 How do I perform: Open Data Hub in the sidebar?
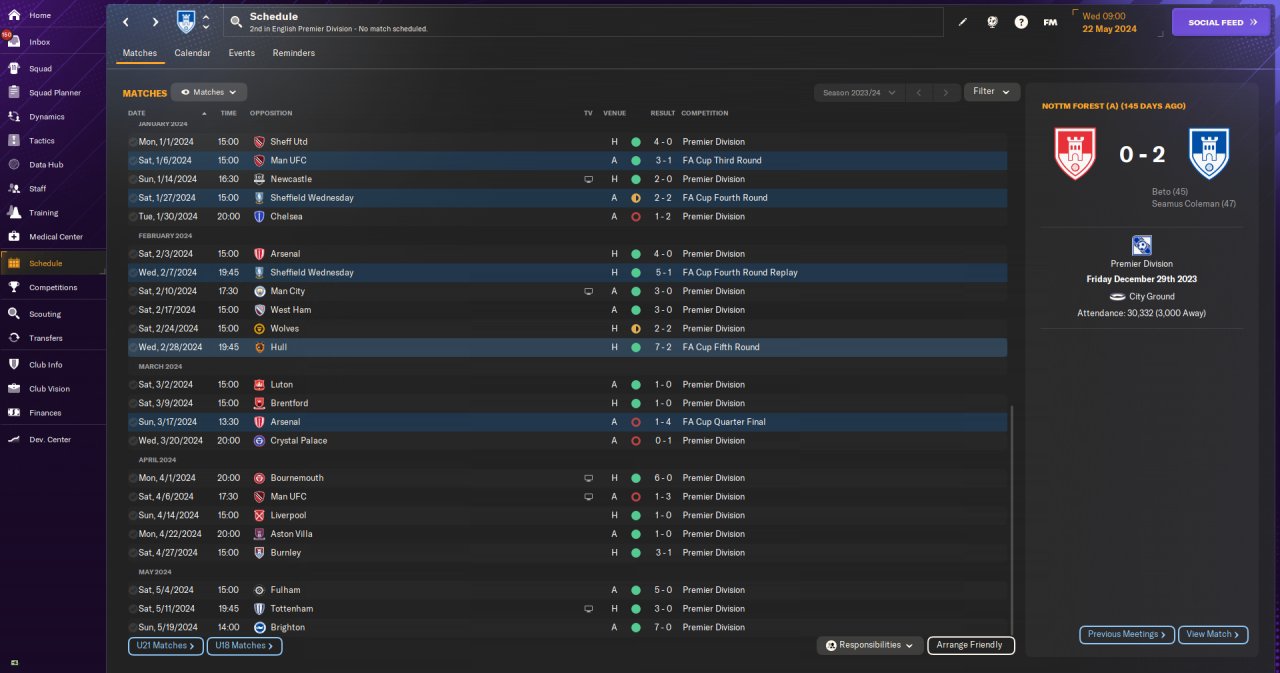pos(54,165)
